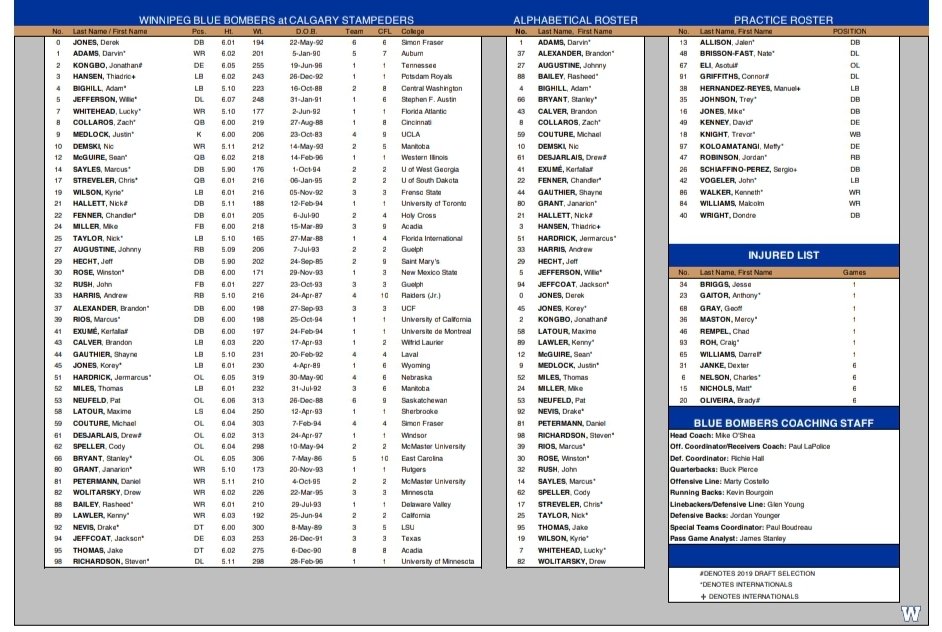Click the '+ DENOTES INTERNATIONALS' legend note
942x632 pixels.
pos(750,597)
